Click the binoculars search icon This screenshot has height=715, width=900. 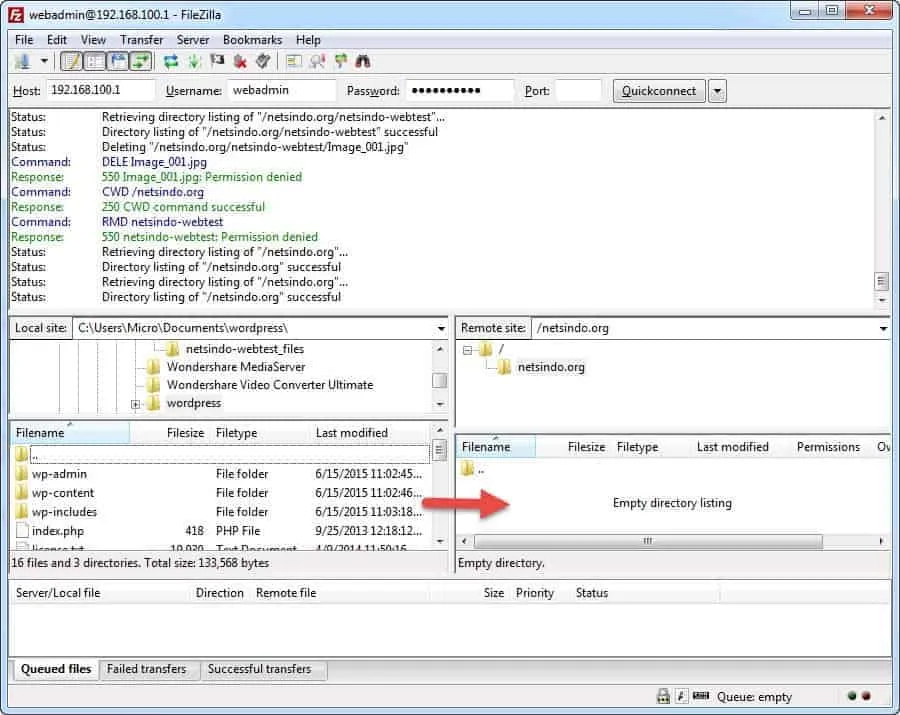pos(363,62)
